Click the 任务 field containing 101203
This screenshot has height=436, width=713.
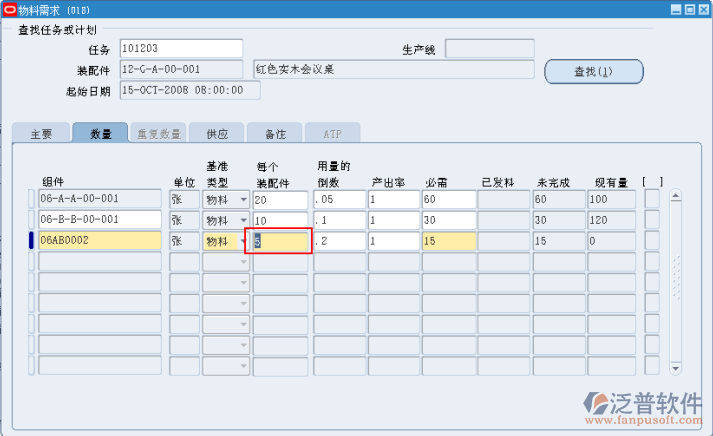[x=180, y=49]
